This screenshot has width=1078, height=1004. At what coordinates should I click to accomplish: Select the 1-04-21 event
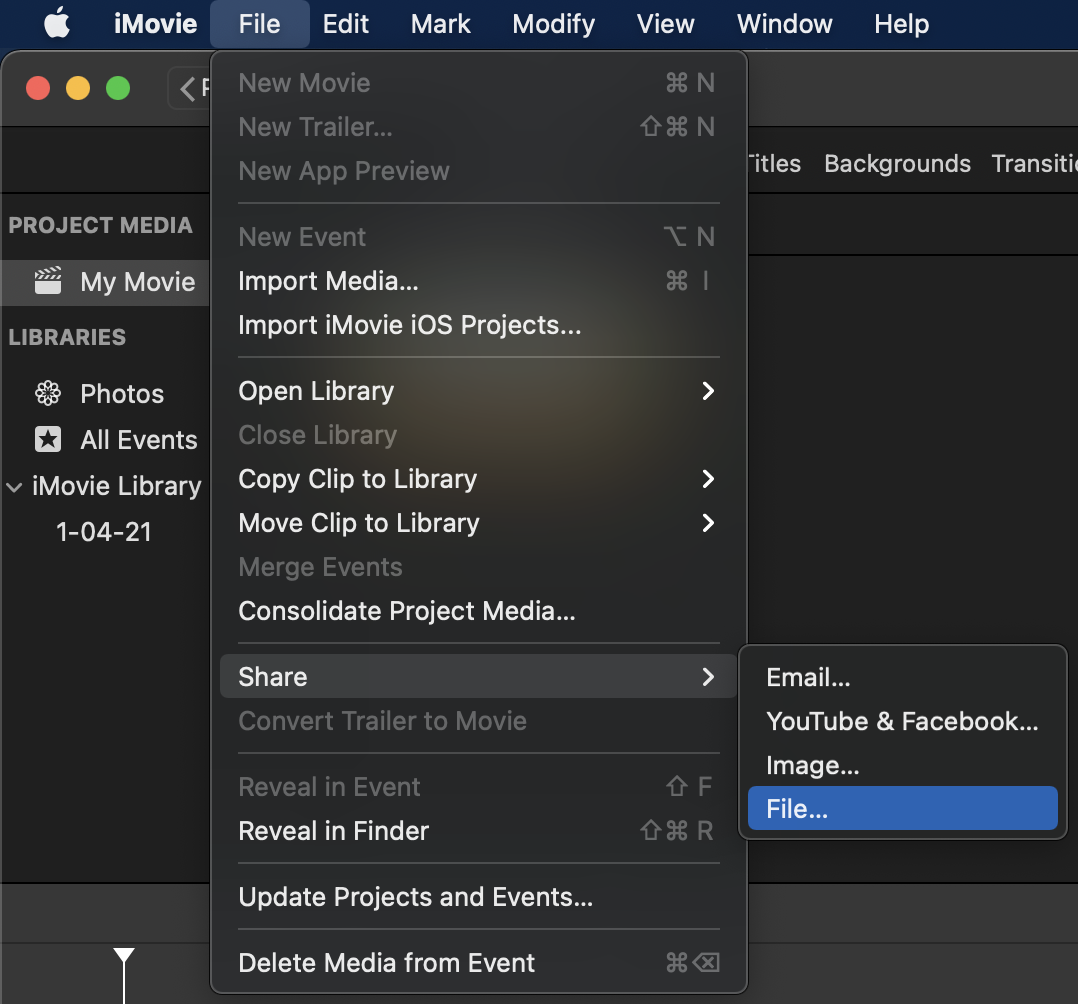pos(104,532)
